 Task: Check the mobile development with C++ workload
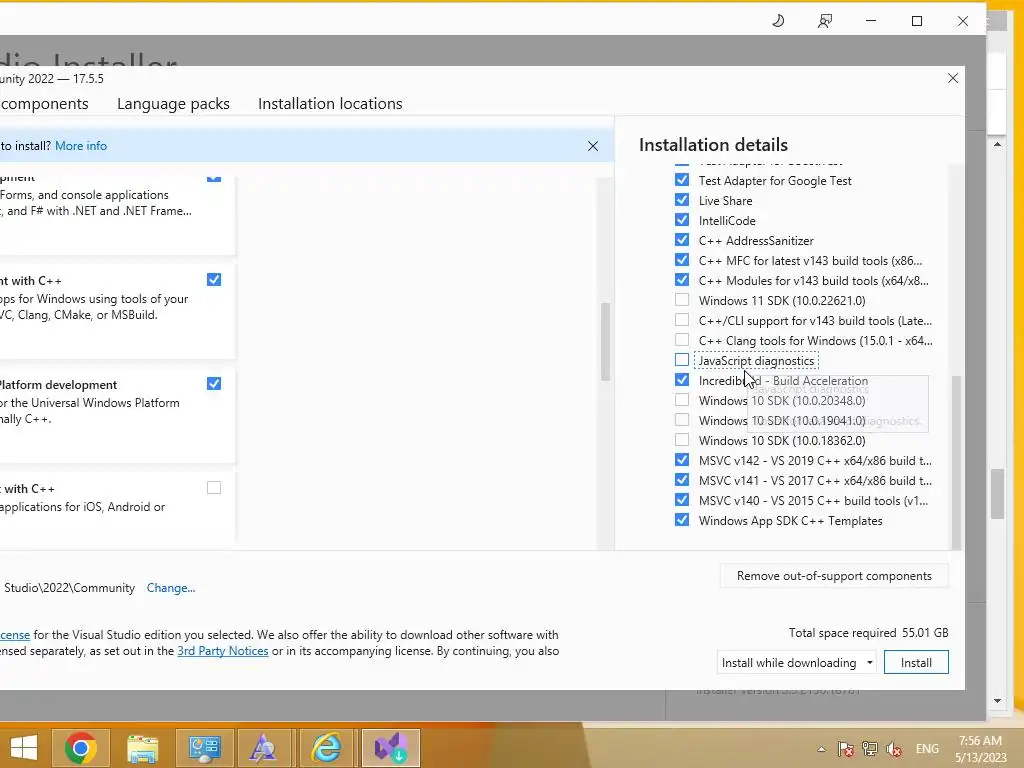(214, 488)
